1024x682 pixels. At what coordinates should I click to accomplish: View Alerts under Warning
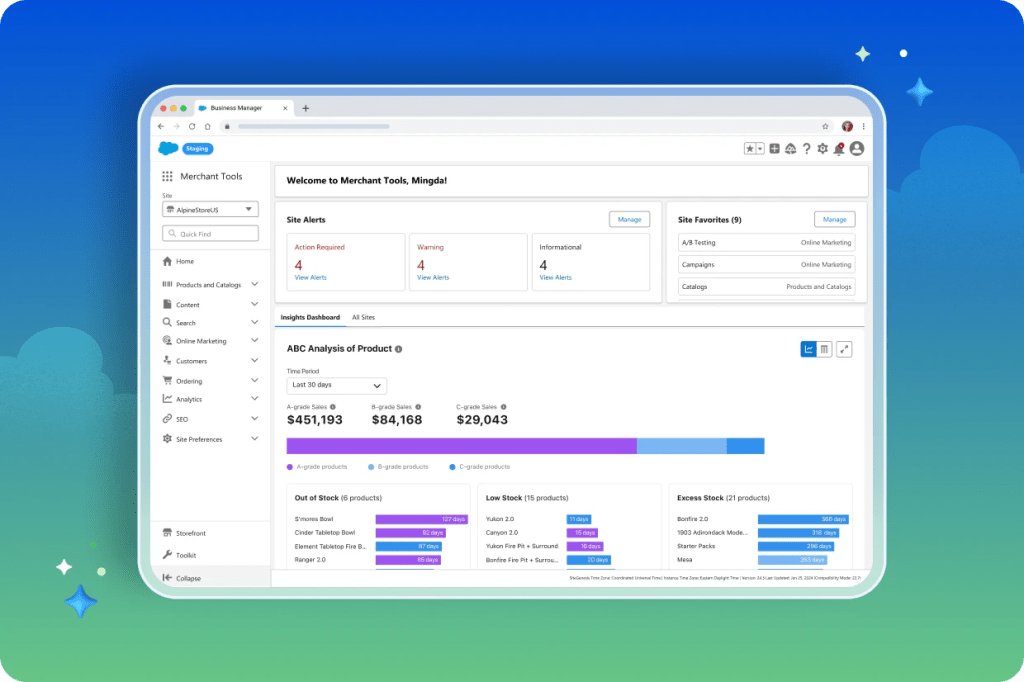click(x=433, y=278)
